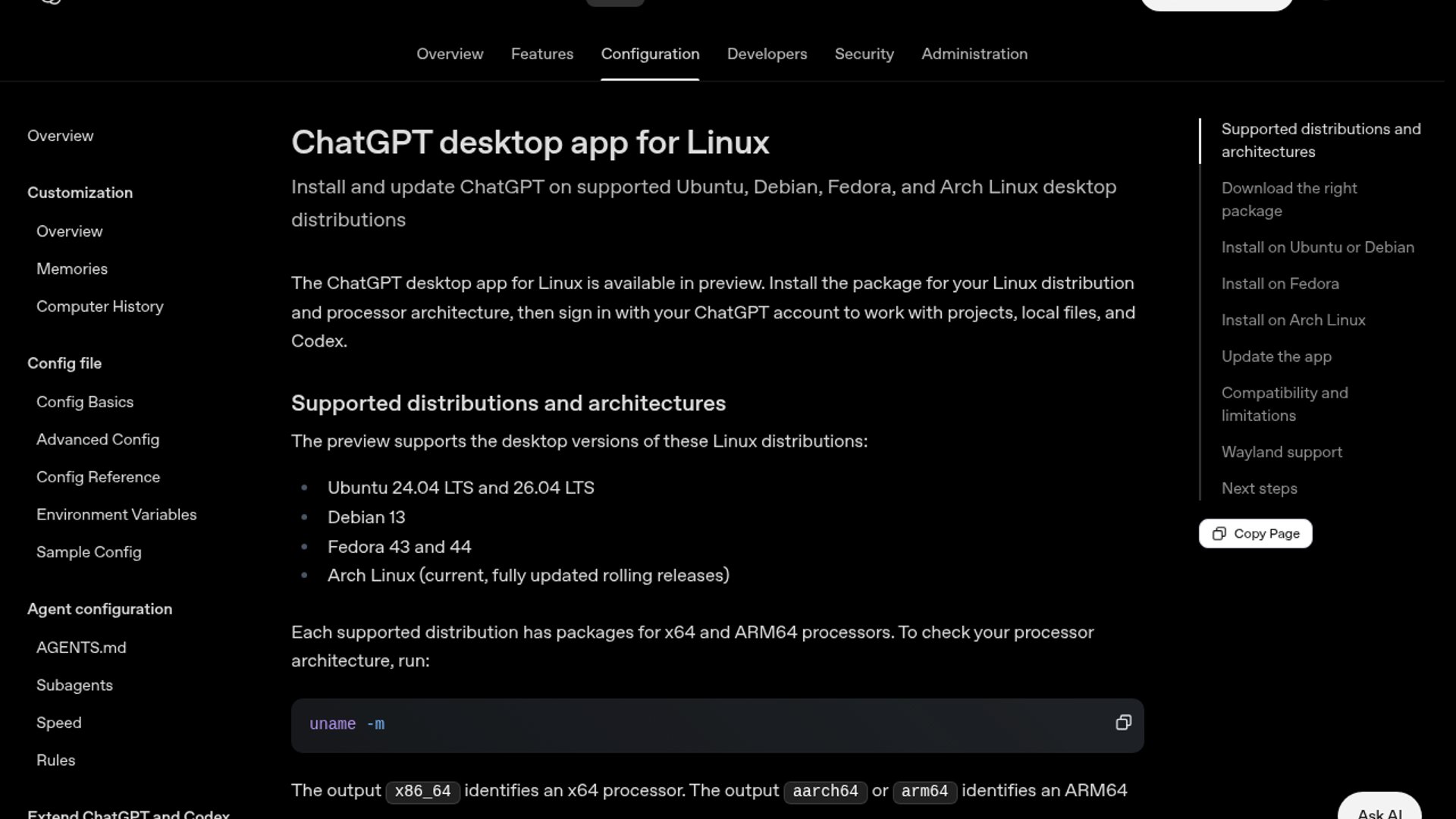This screenshot has width=1456, height=819.
Task: Go to the Security tab
Action: 864,54
